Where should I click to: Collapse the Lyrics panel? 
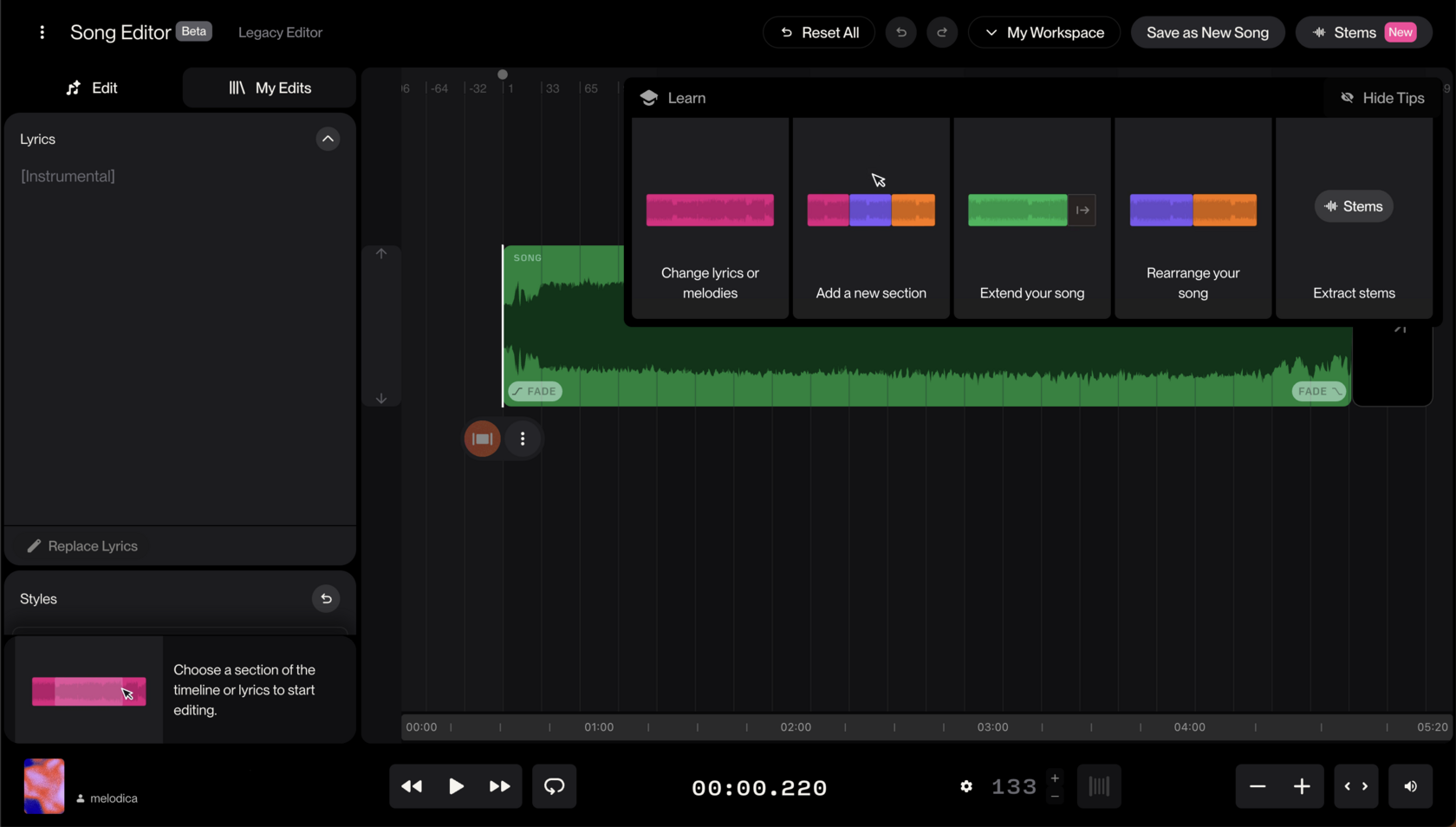(x=328, y=139)
